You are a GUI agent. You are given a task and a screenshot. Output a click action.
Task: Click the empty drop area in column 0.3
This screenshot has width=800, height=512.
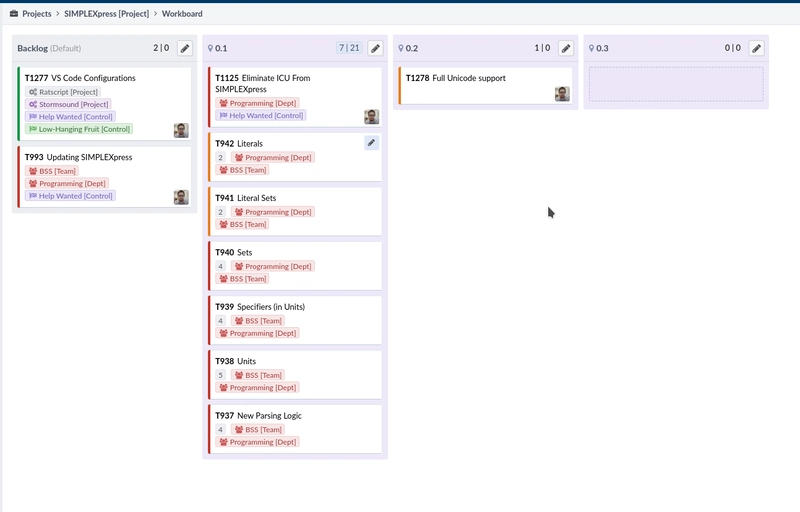pos(676,84)
